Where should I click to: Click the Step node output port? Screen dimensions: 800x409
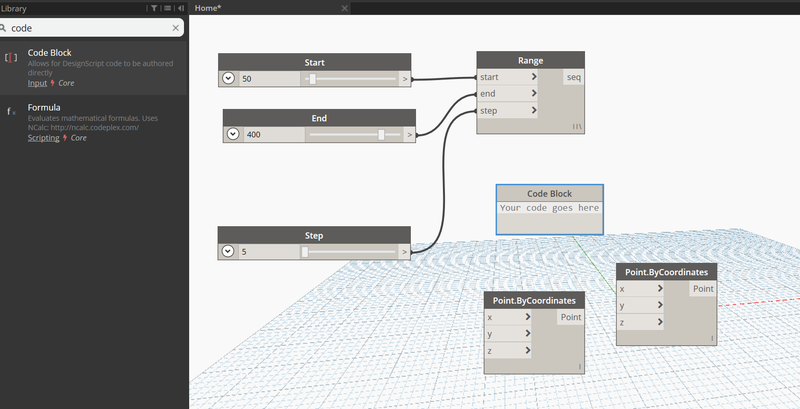(405, 252)
